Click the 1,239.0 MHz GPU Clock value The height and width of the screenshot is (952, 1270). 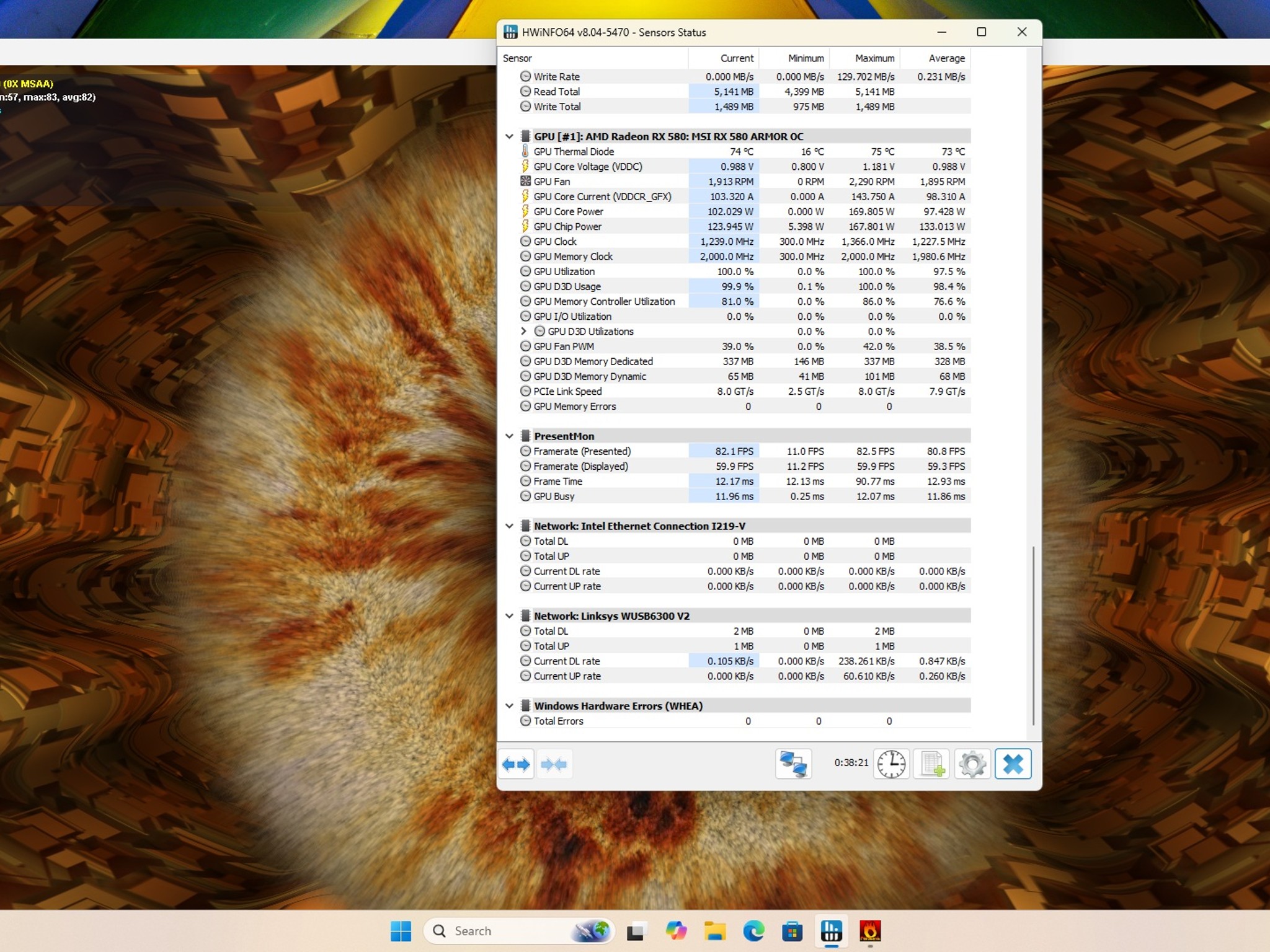click(727, 241)
